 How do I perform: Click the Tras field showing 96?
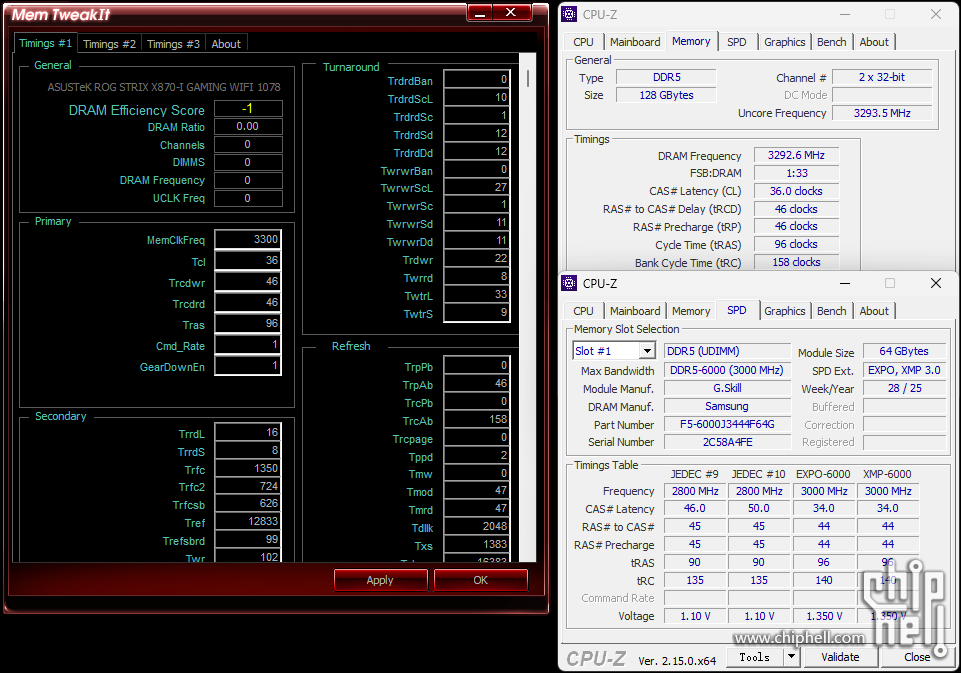tap(248, 323)
